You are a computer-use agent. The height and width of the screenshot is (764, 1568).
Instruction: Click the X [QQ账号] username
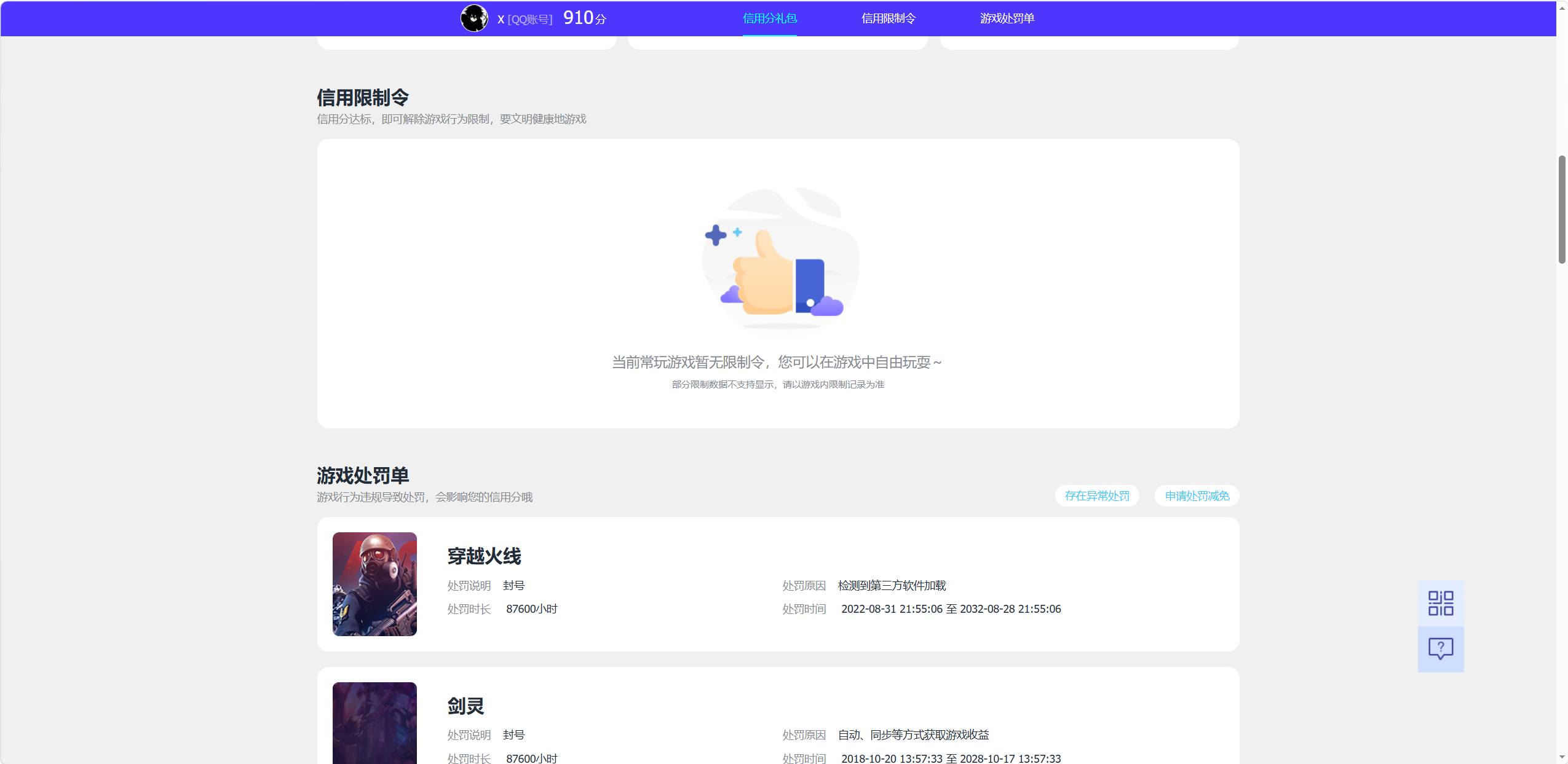(x=525, y=19)
